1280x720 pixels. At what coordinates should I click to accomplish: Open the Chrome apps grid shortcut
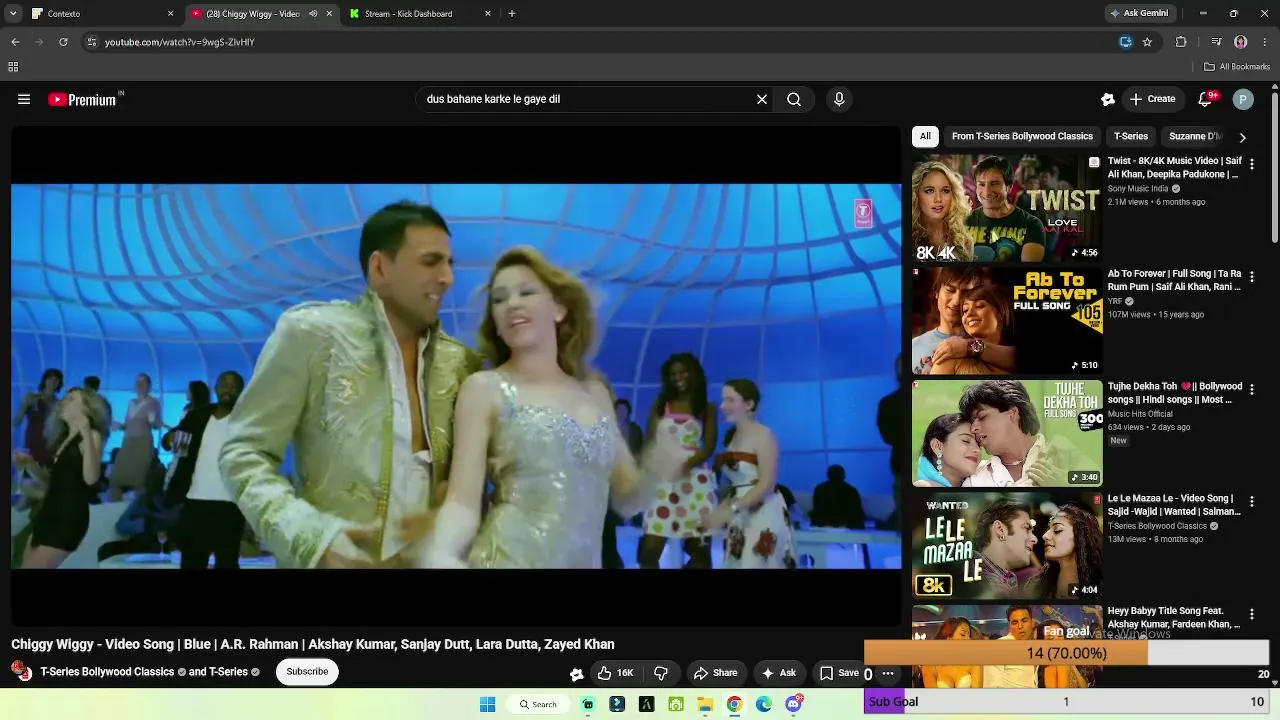point(13,67)
